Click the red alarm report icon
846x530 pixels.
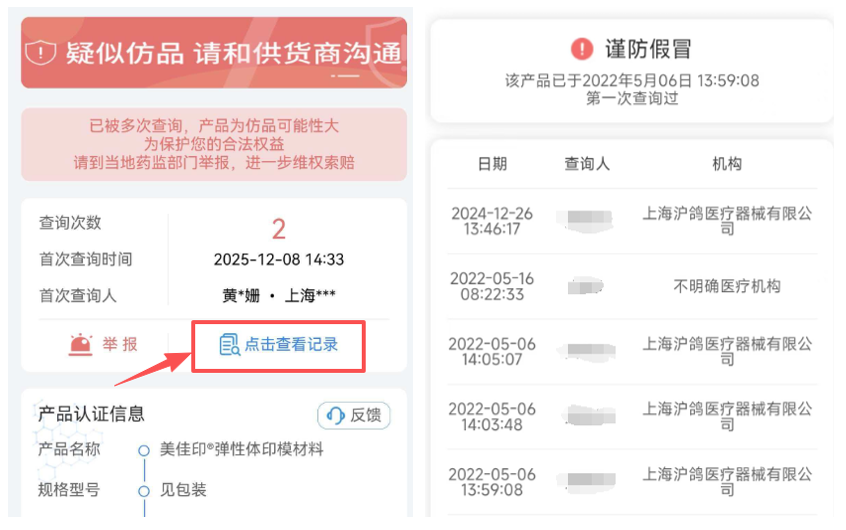pyautogui.click(x=79, y=344)
